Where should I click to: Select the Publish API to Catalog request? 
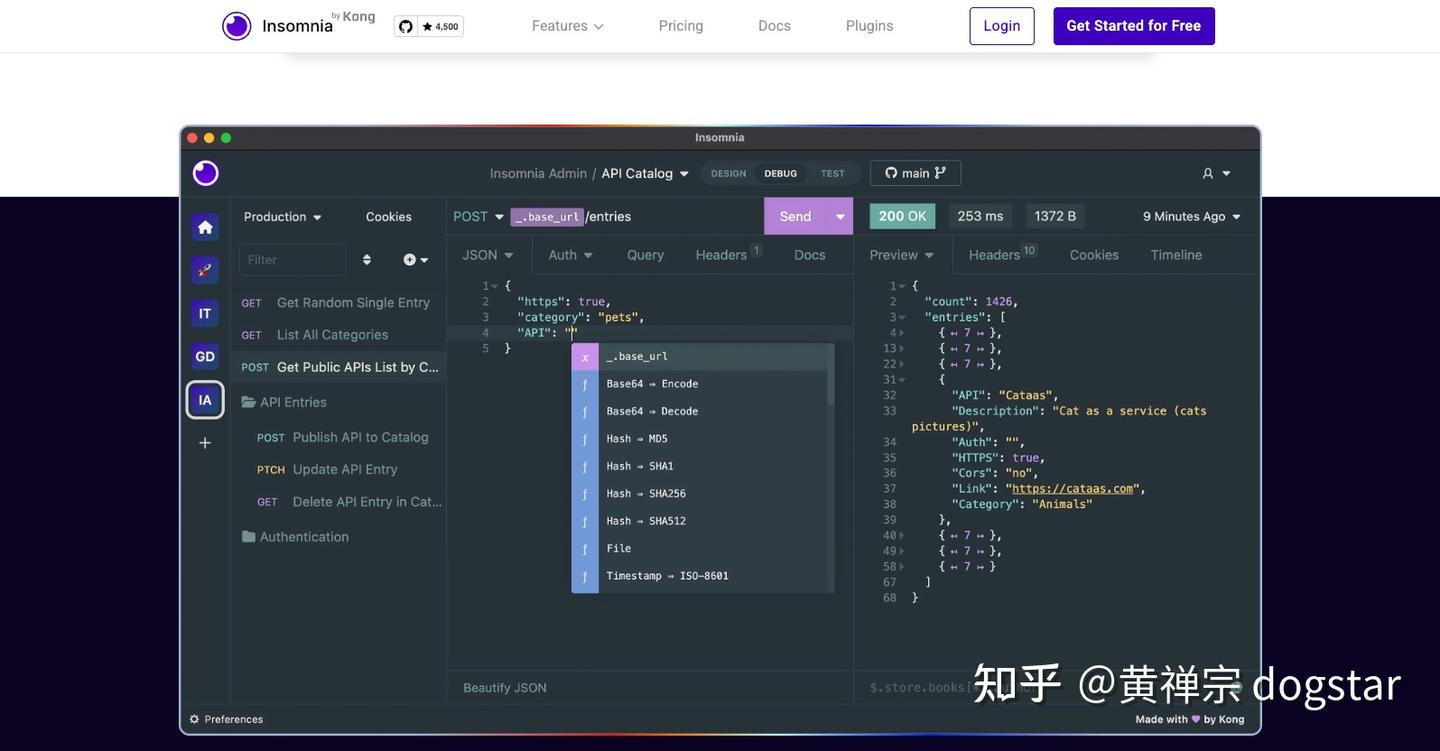[x=338, y=437]
